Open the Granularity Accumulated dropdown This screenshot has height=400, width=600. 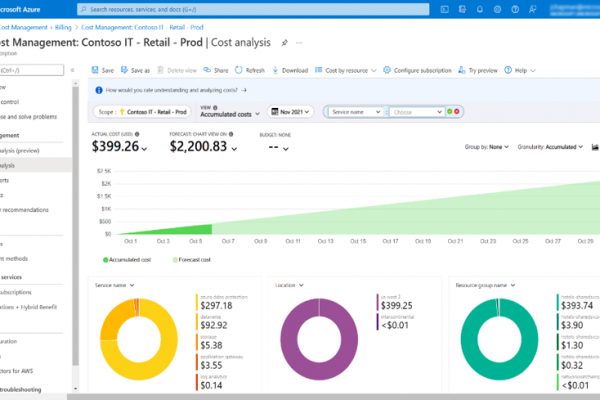pyautogui.click(x=550, y=147)
